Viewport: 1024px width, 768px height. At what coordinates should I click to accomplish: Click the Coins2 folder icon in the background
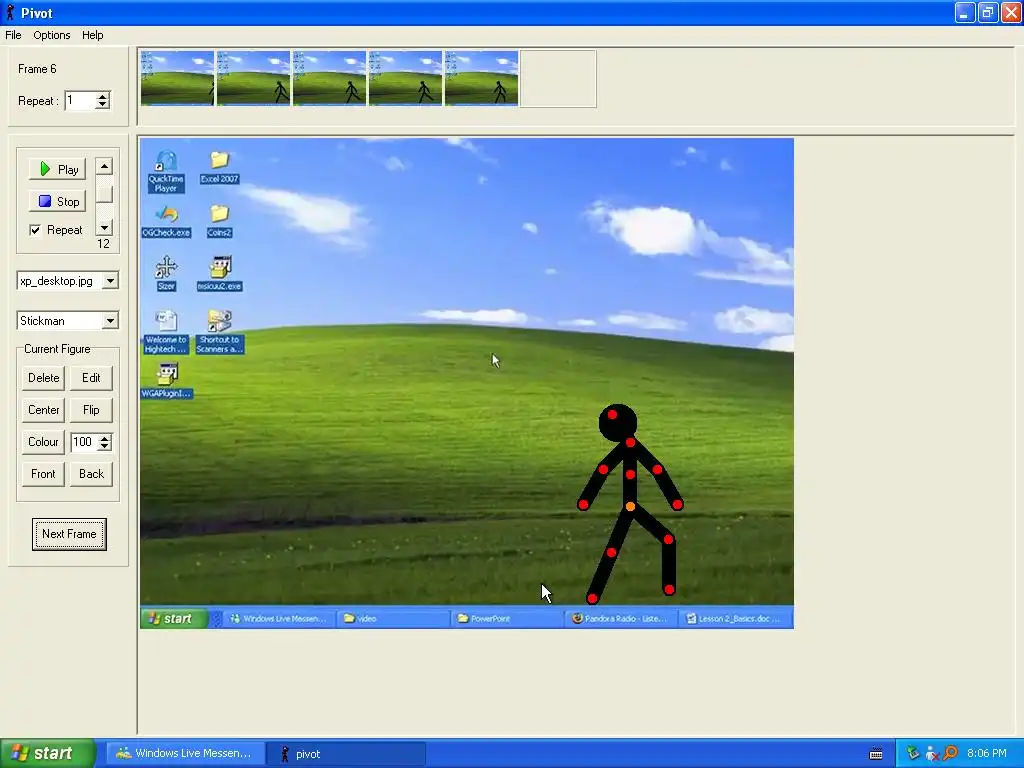(x=219, y=221)
